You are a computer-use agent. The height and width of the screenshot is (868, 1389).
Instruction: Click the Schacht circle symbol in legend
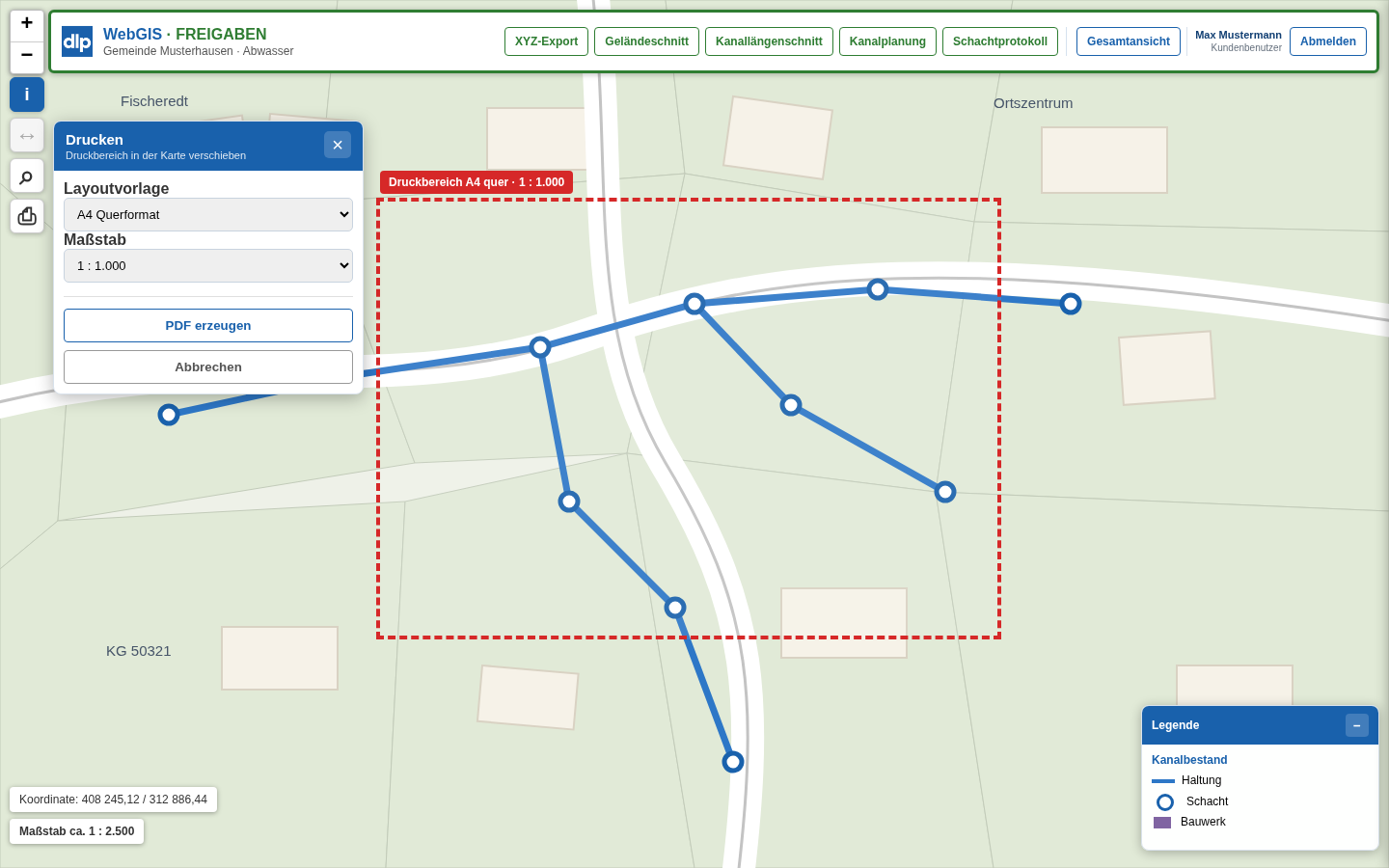[1165, 802]
